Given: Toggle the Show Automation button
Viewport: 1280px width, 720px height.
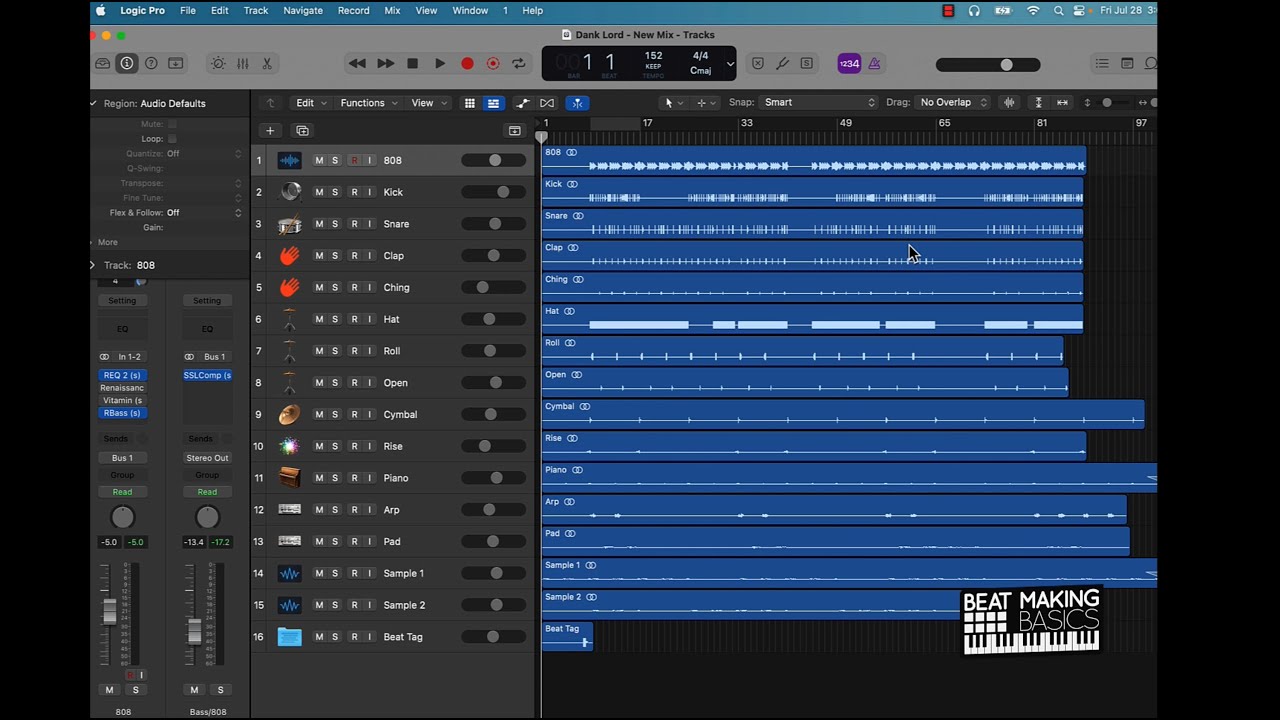Looking at the screenshot, I should click(523, 103).
